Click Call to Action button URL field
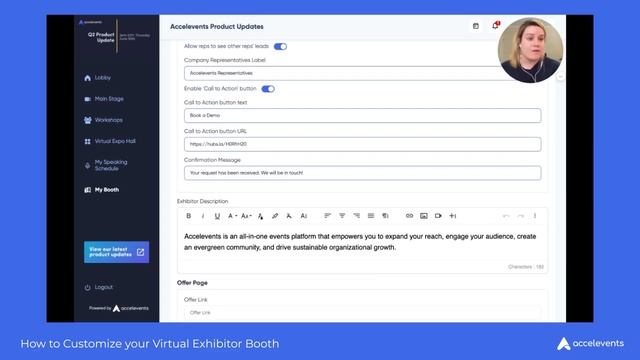640x360 pixels. (x=362, y=144)
